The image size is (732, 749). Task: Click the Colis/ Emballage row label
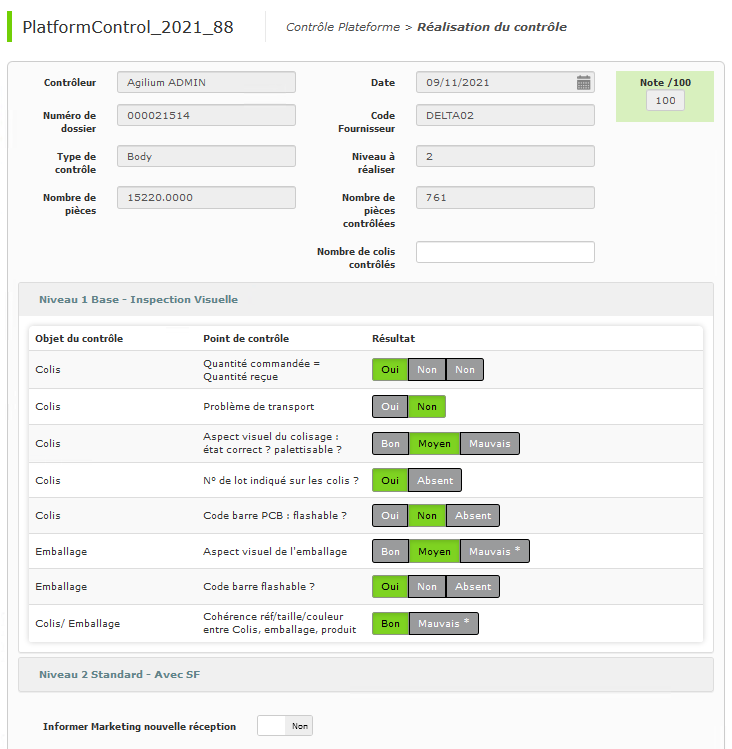77,623
